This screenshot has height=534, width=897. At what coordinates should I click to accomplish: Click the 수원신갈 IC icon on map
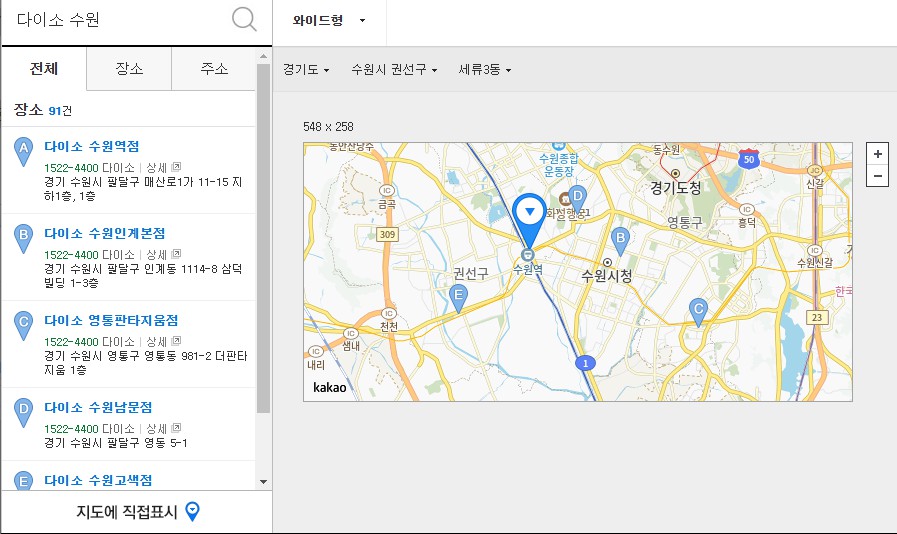[815, 251]
